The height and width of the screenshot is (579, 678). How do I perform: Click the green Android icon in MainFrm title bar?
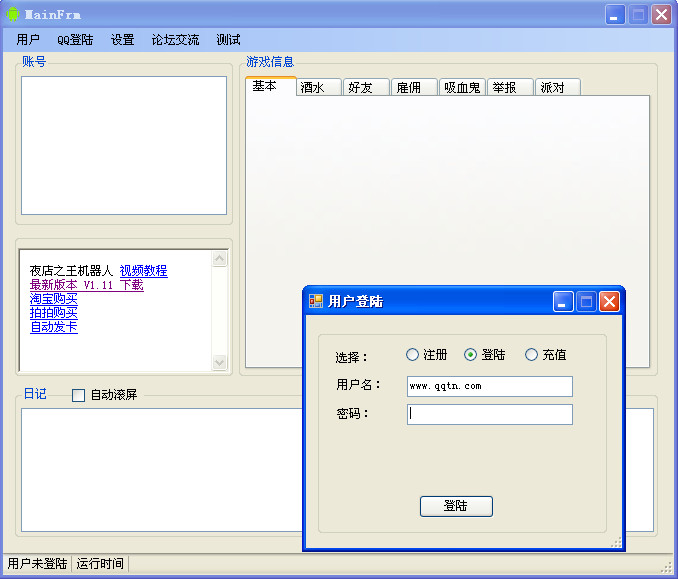pyautogui.click(x=13, y=14)
